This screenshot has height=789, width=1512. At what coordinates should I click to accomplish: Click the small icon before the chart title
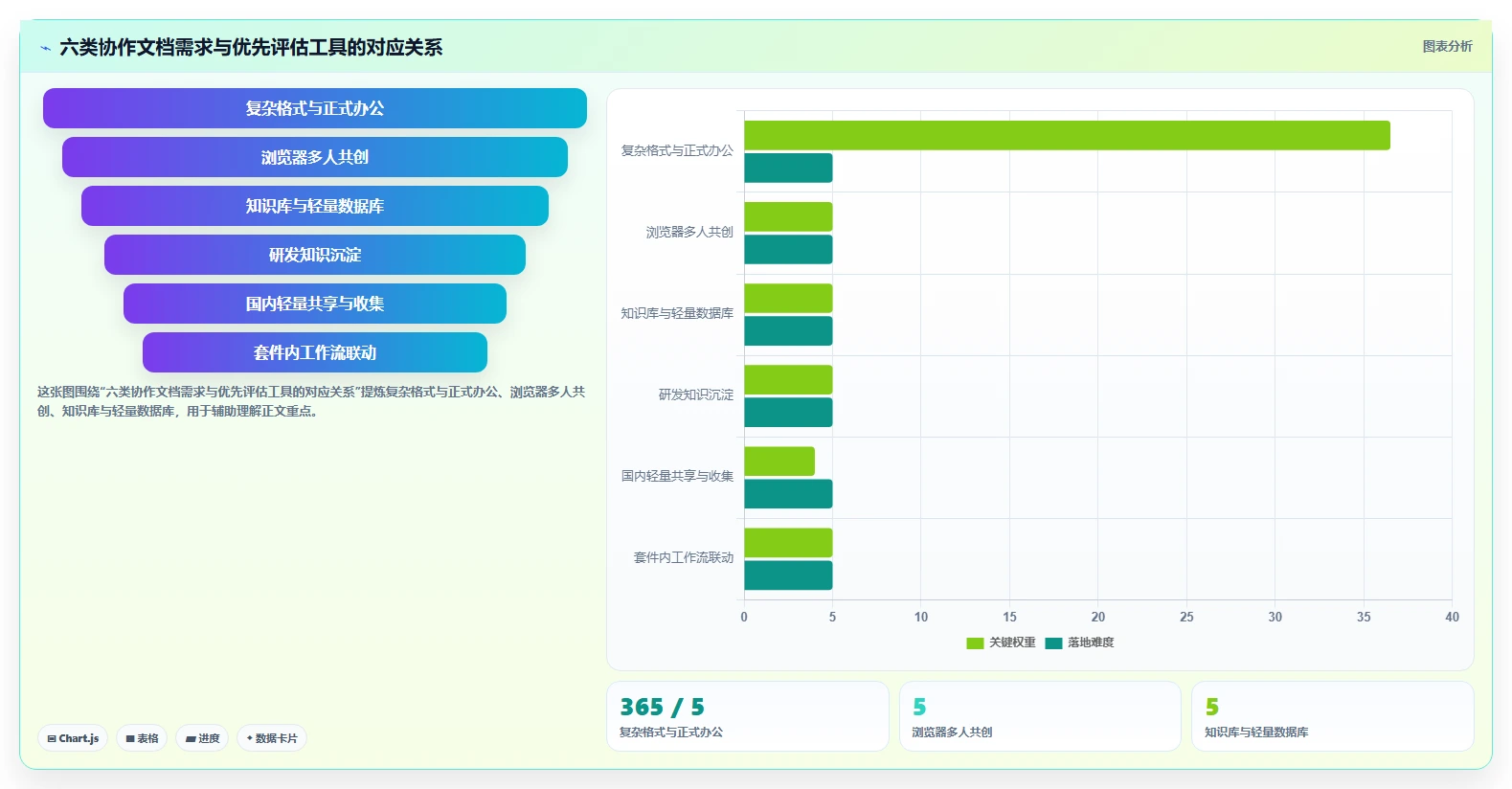pyautogui.click(x=45, y=48)
